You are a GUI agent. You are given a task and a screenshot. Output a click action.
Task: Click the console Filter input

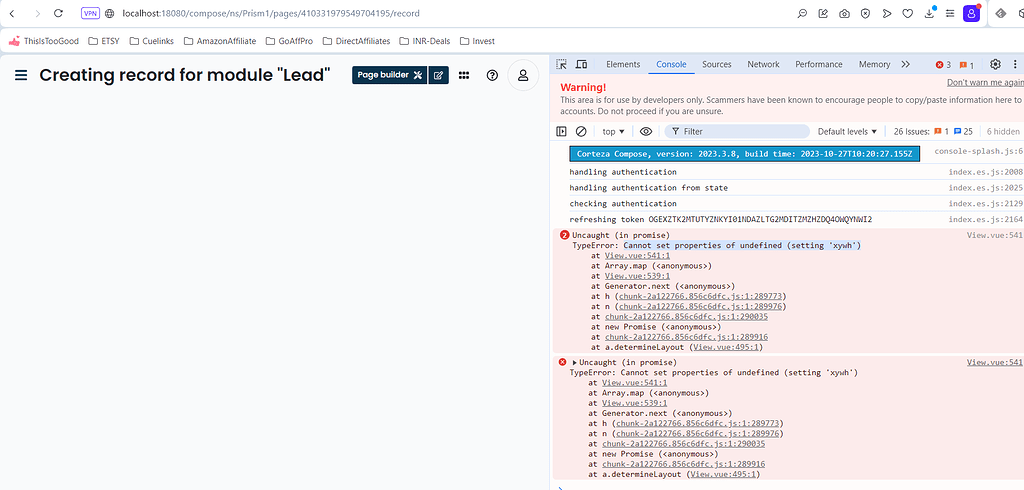coord(737,131)
